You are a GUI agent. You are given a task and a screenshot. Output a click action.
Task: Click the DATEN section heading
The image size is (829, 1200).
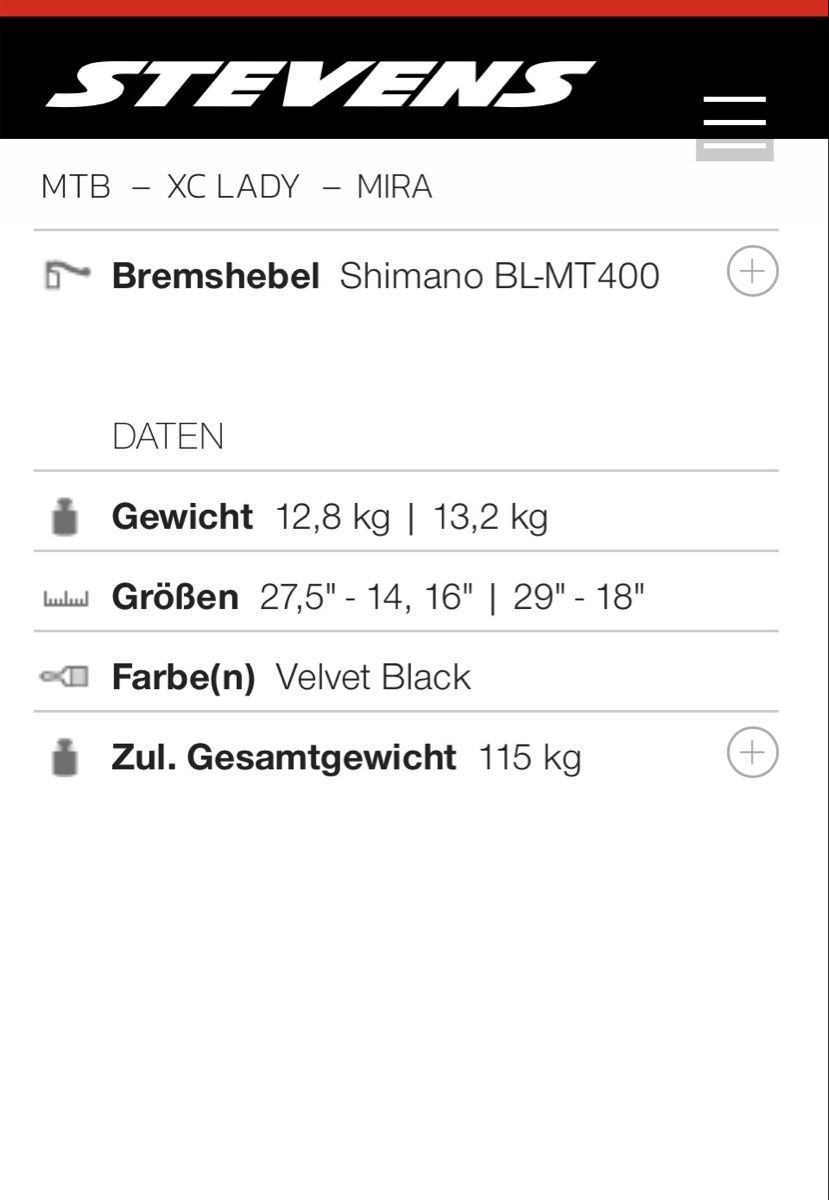coord(168,437)
